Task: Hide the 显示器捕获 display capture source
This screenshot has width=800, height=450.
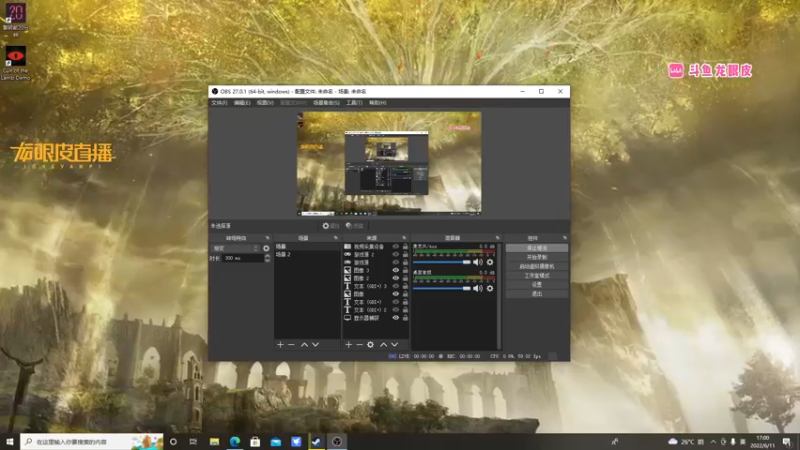Action: [x=395, y=318]
